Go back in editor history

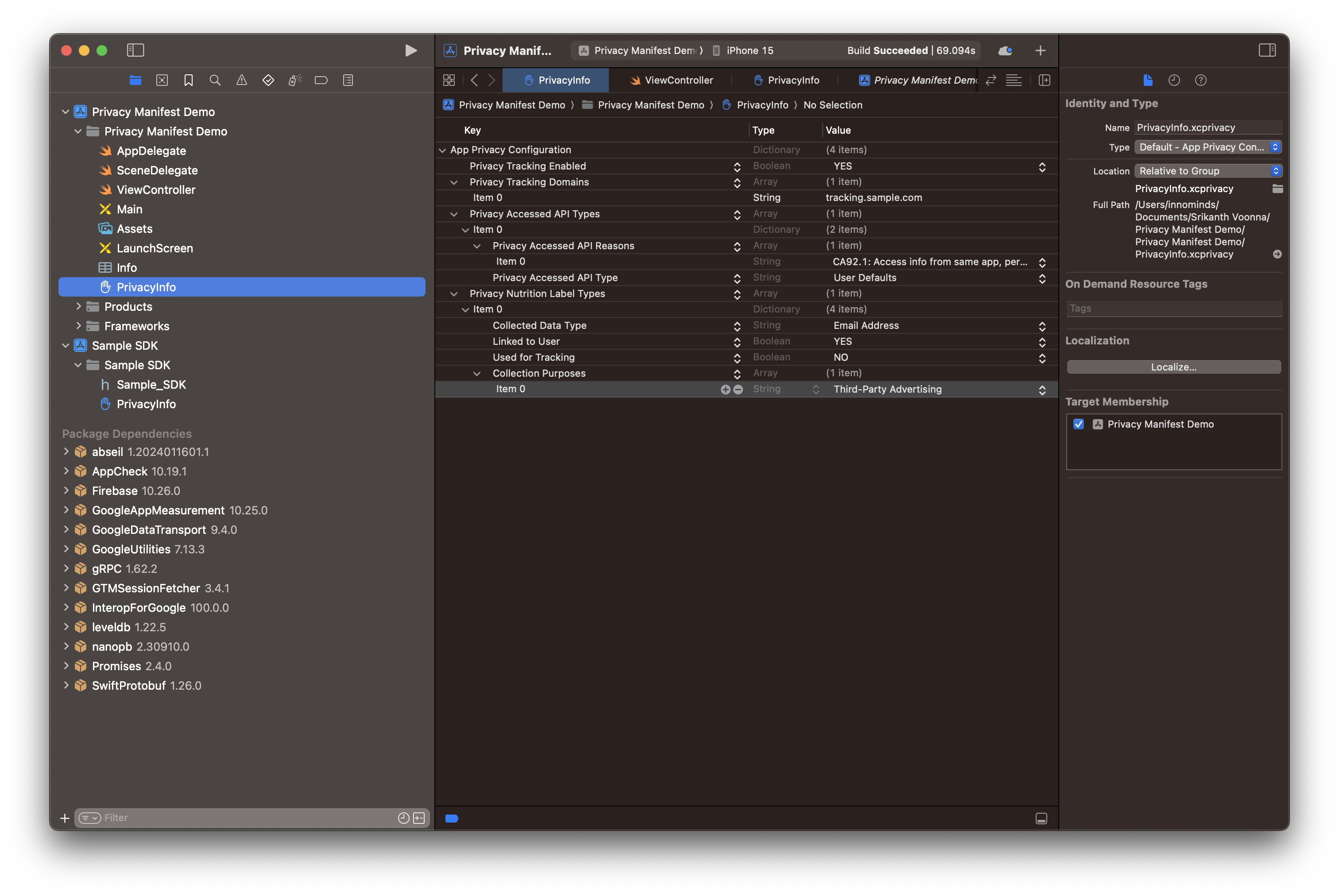click(474, 80)
